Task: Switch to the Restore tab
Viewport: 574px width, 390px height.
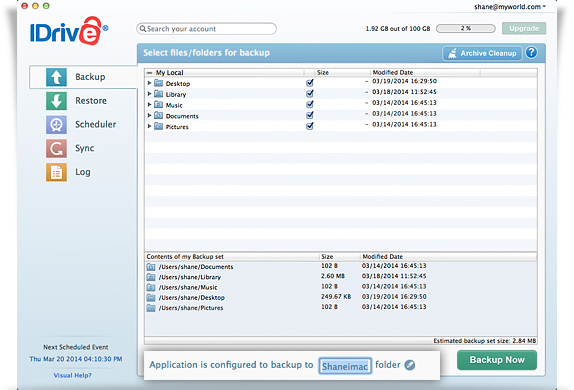Action: tap(91, 101)
